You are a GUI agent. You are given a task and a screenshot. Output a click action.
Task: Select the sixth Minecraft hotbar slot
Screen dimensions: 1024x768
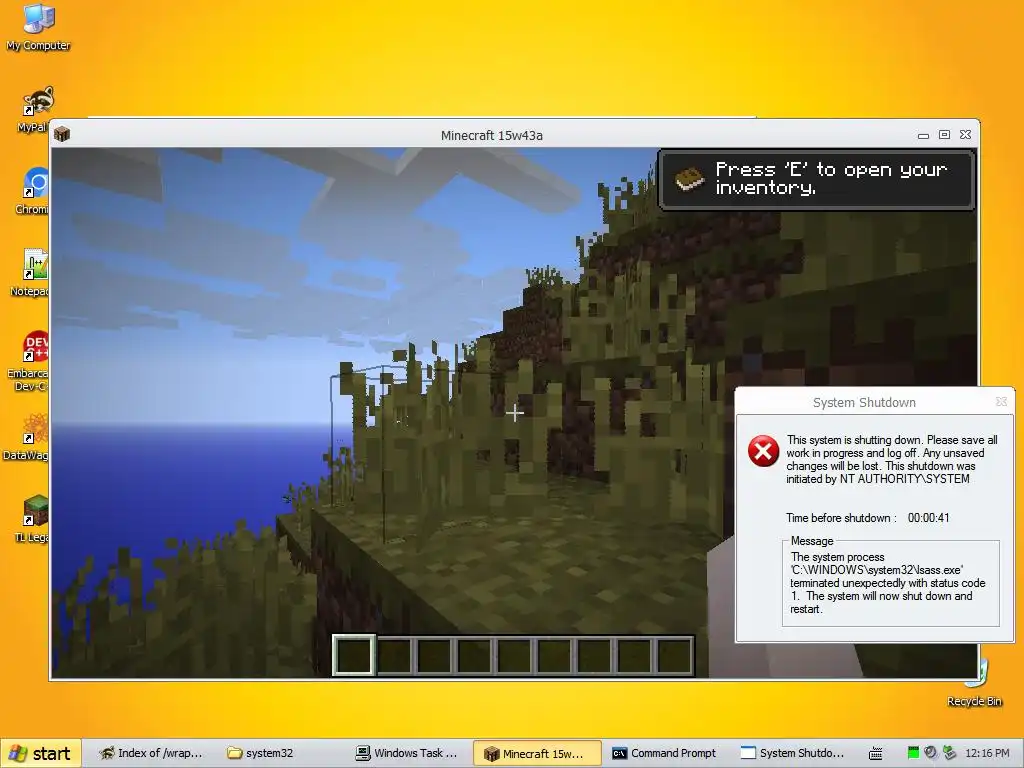coord(554,655)
